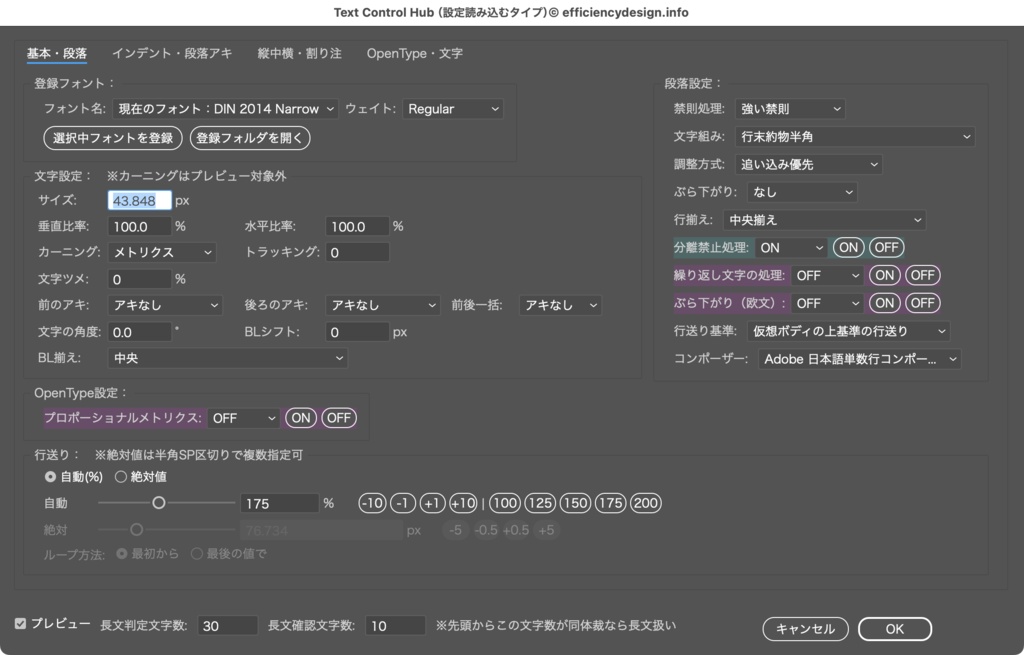
Task: Turn プロポーショナルメトリクス OFF with pill button
Action: point(339,418)
